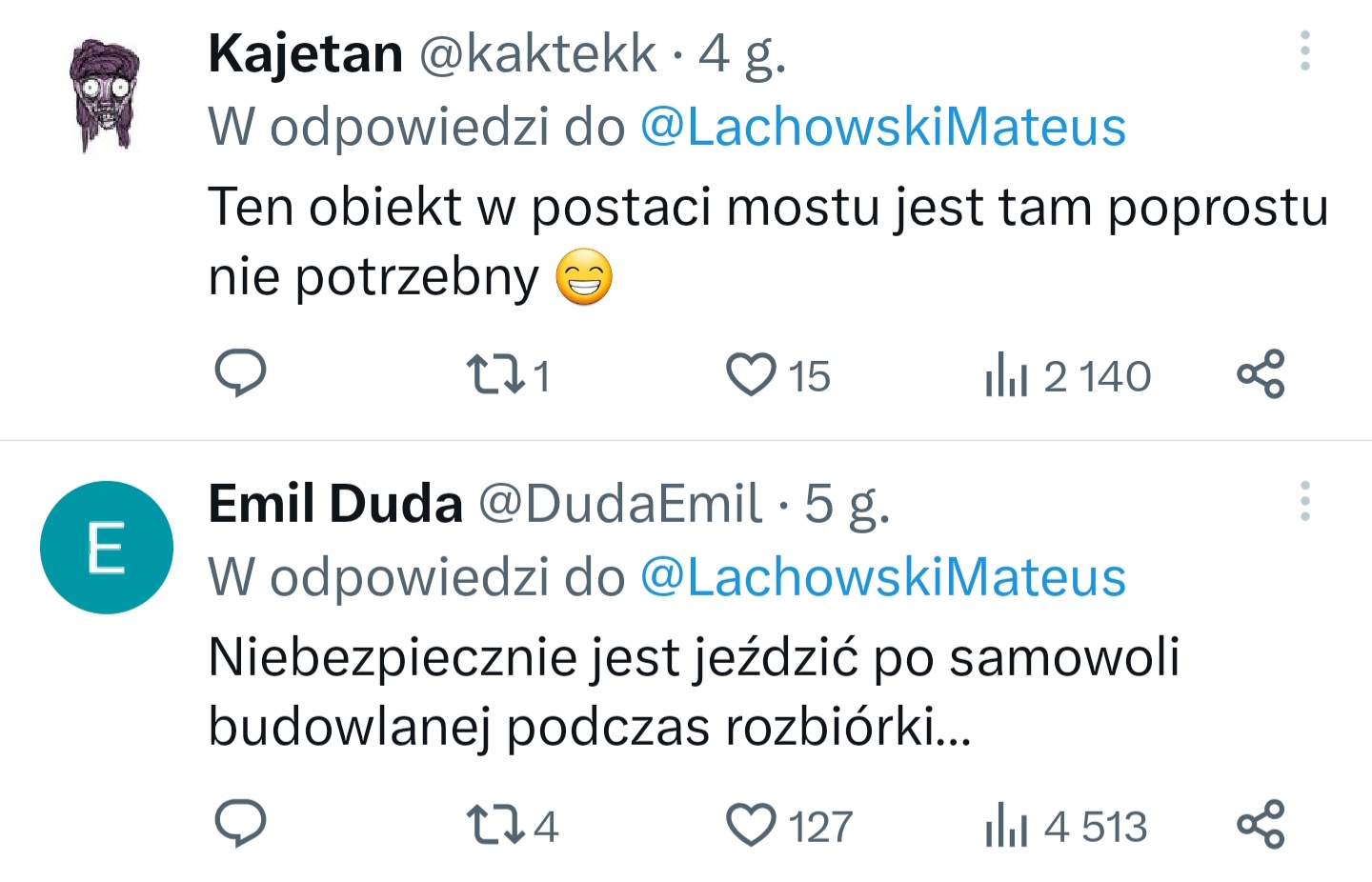
Task: View analytics showing 2 140 views
Action: click(1068, 375)
